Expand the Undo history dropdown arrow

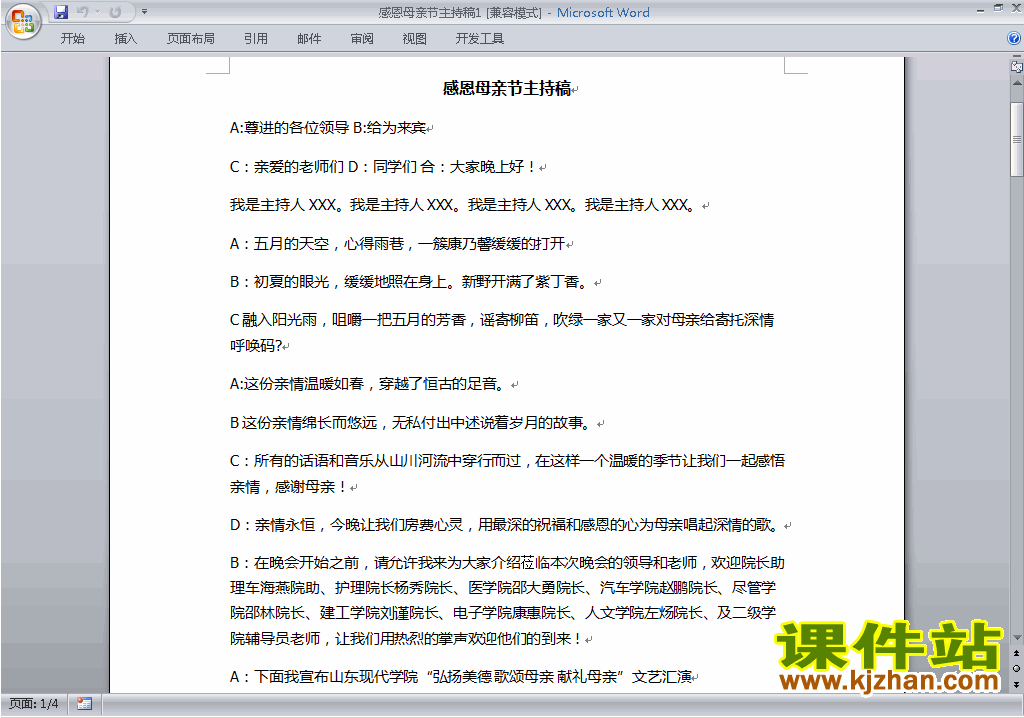[97, 12]
